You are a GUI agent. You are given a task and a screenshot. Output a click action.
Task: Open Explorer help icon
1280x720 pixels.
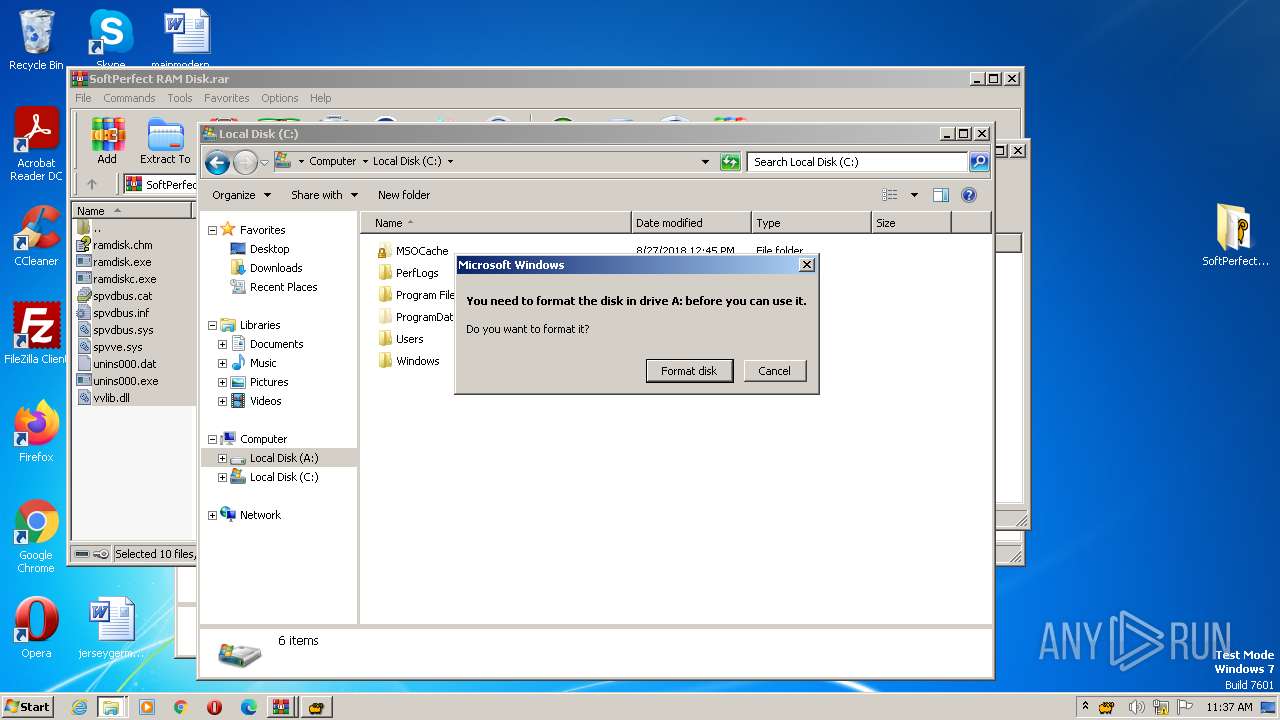pyautogui.click(x=968, y=195)
